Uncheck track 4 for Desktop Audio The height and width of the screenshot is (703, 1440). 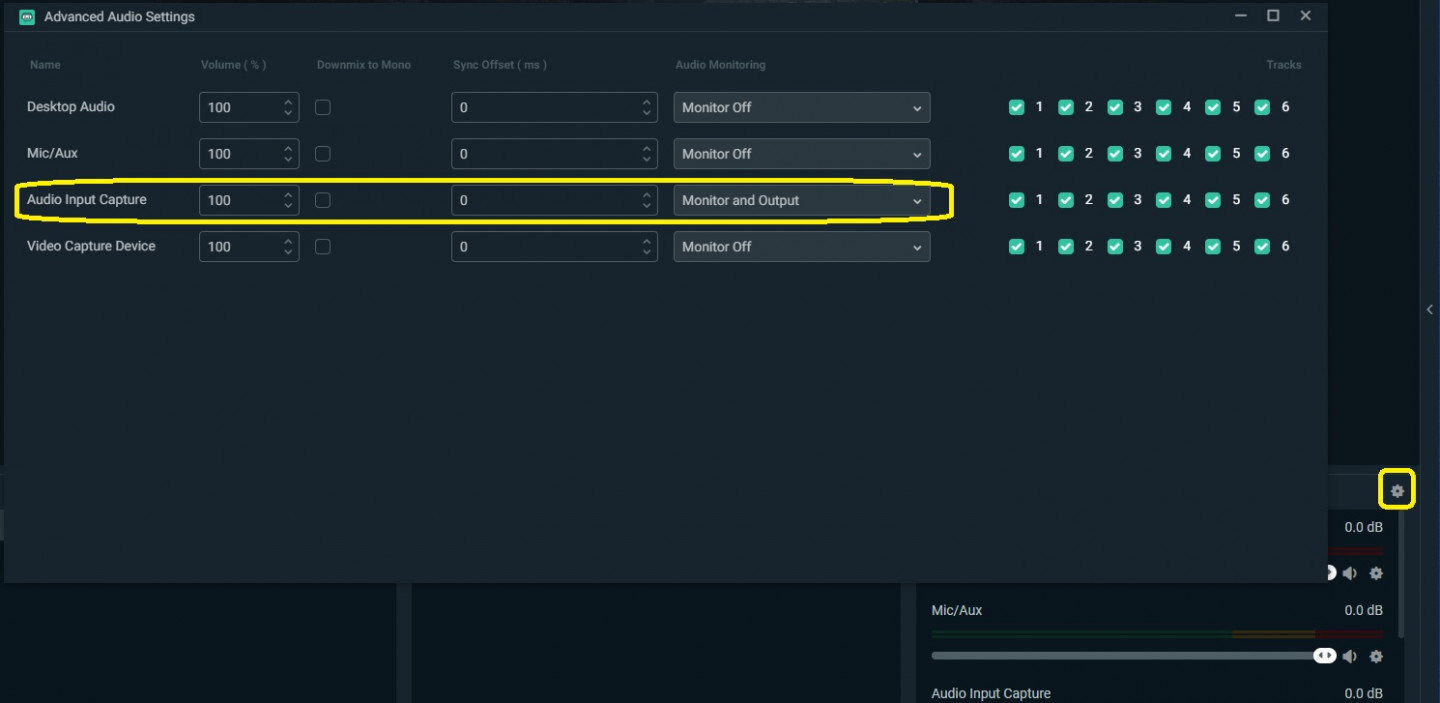pos(1164,107)
